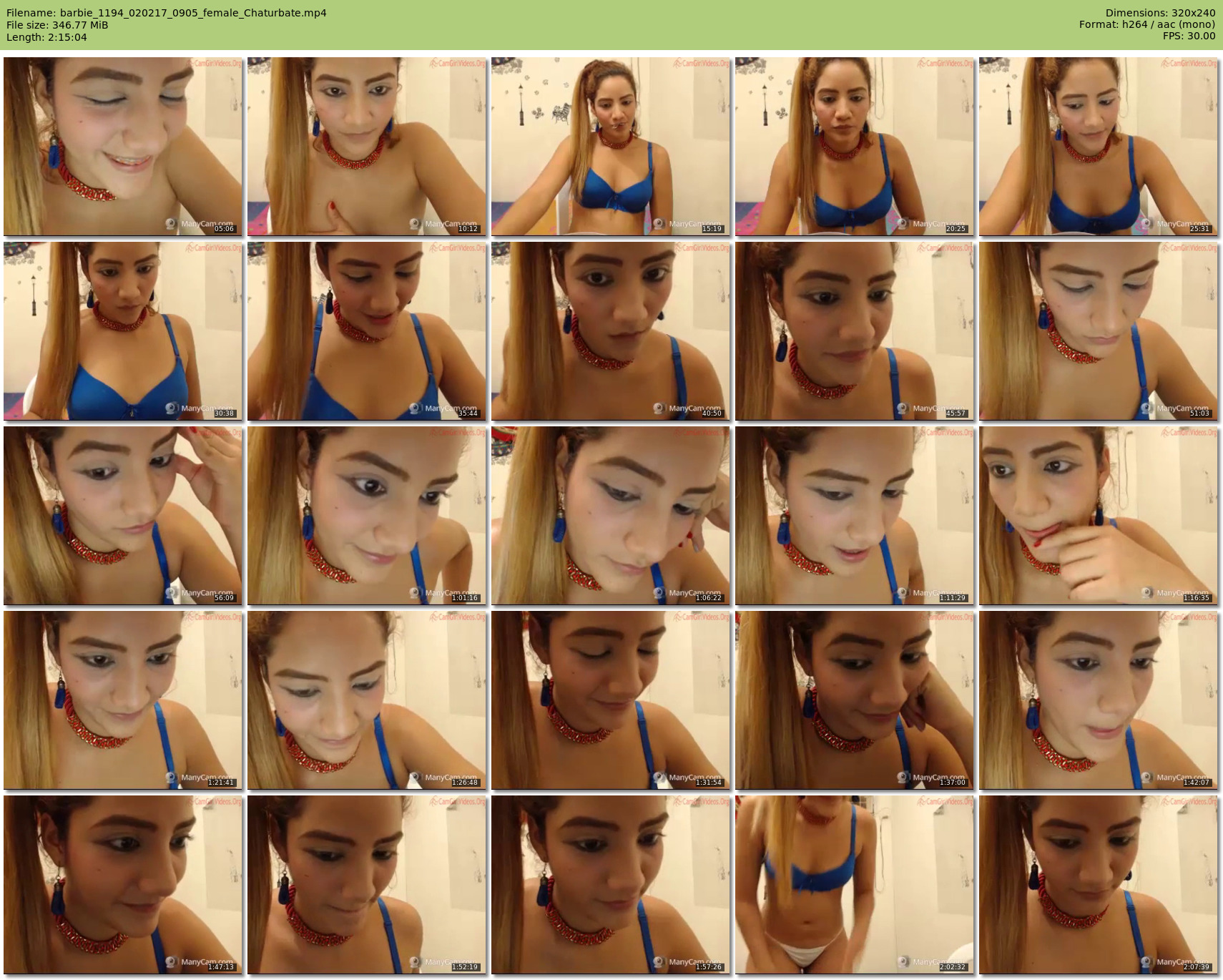Select the thumbnail timestamped 1:42:07

(1099, 700)
